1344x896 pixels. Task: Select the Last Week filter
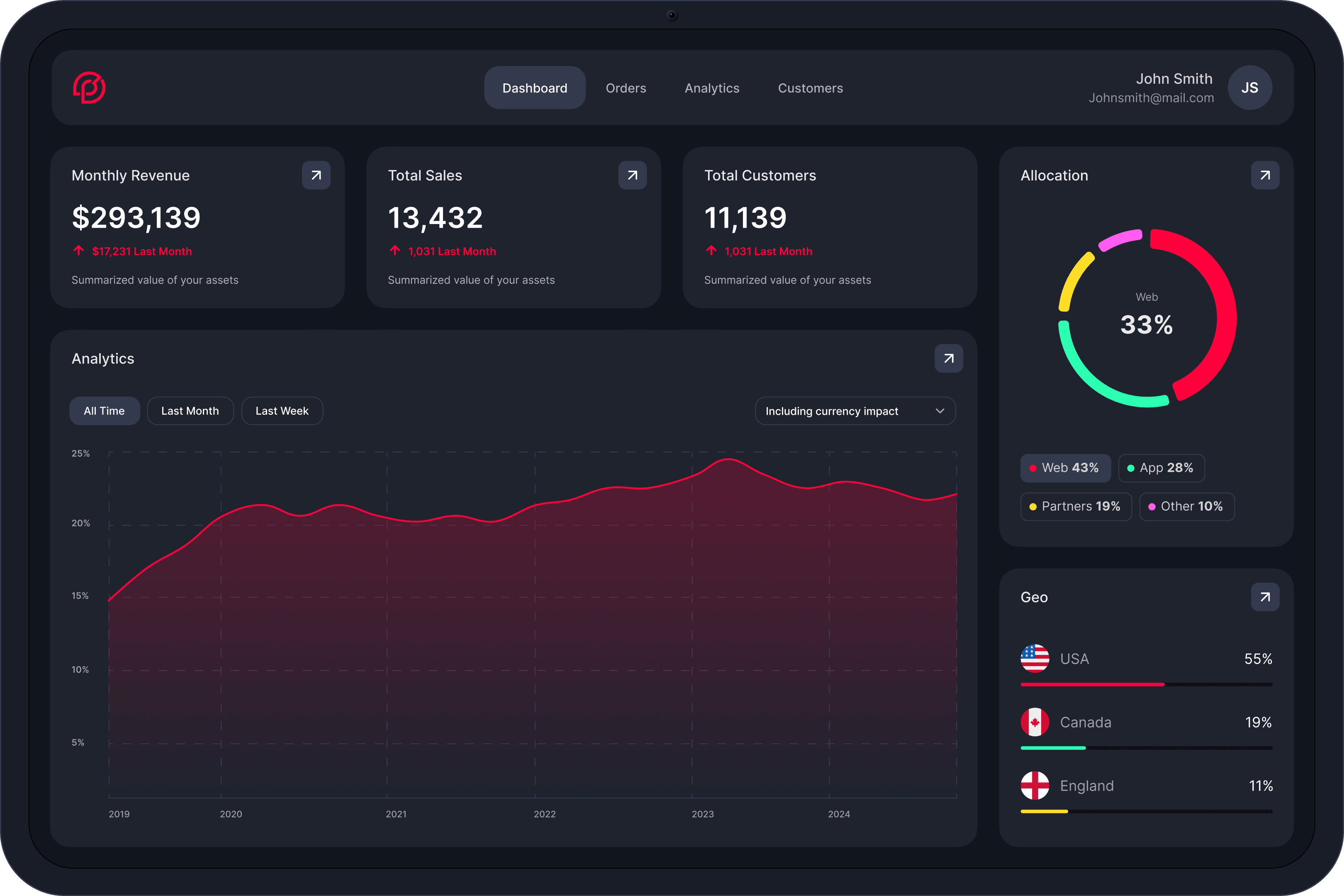282,411
